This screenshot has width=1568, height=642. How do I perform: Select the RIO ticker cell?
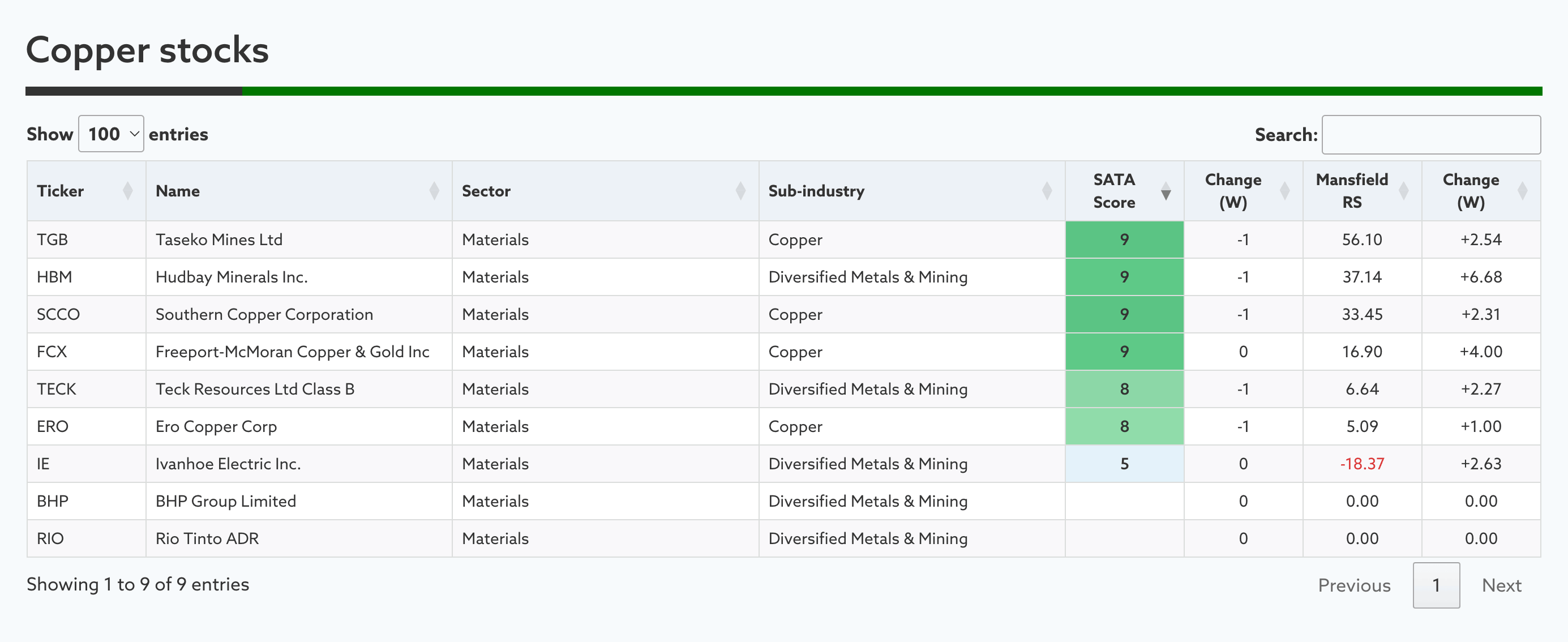tap(87, 538)
